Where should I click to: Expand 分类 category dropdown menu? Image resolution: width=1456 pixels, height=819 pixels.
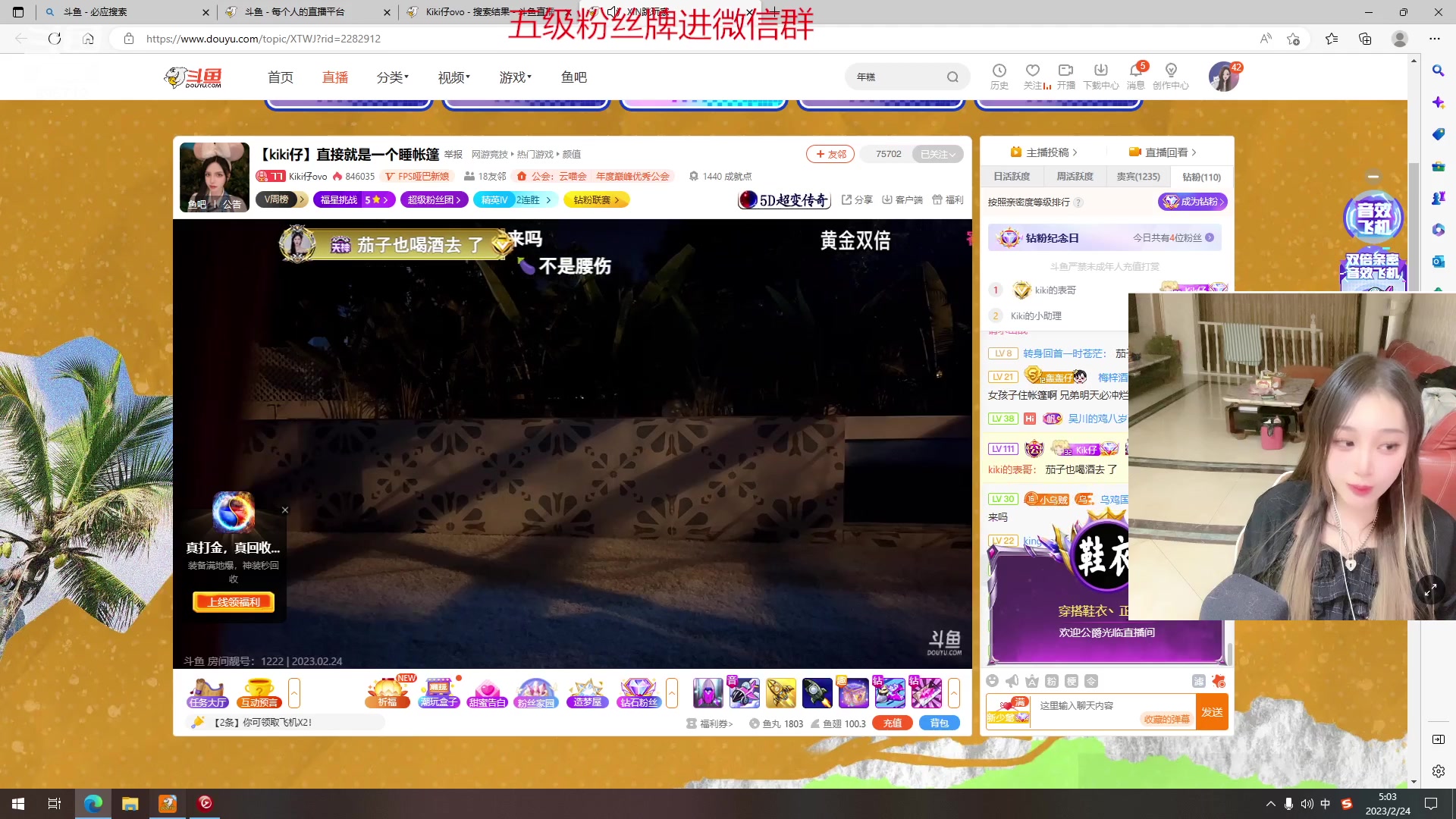coord(393,77)
